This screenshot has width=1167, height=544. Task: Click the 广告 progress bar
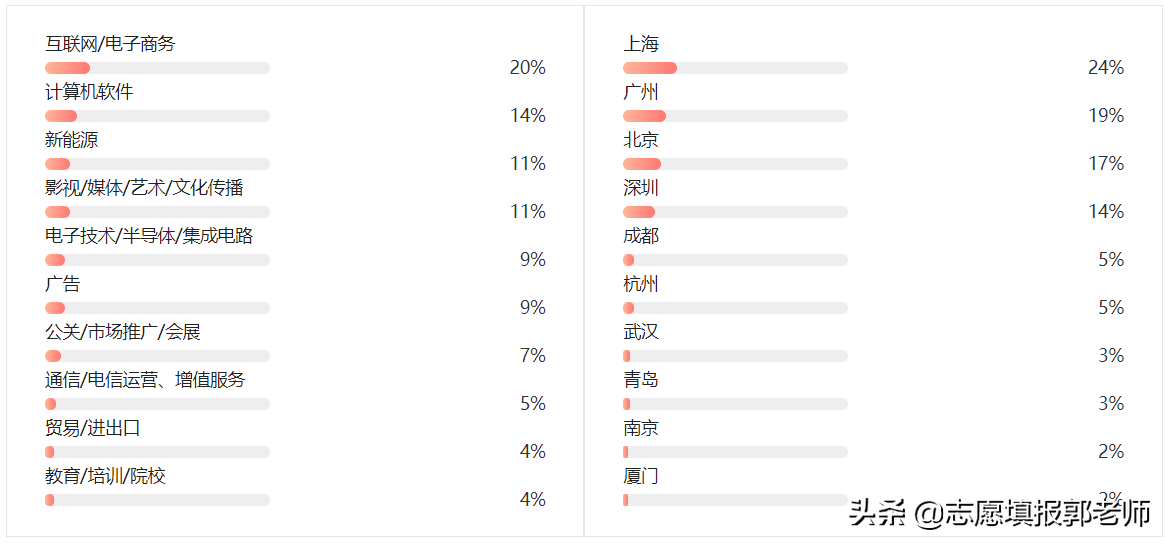(x=157, y=308)
